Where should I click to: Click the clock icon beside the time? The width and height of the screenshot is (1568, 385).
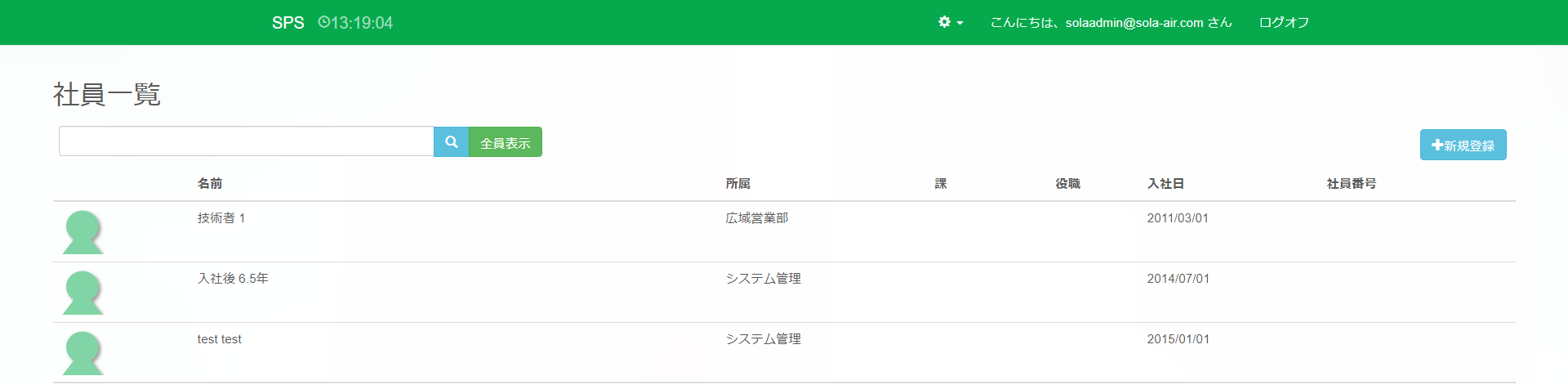(323, 22)
